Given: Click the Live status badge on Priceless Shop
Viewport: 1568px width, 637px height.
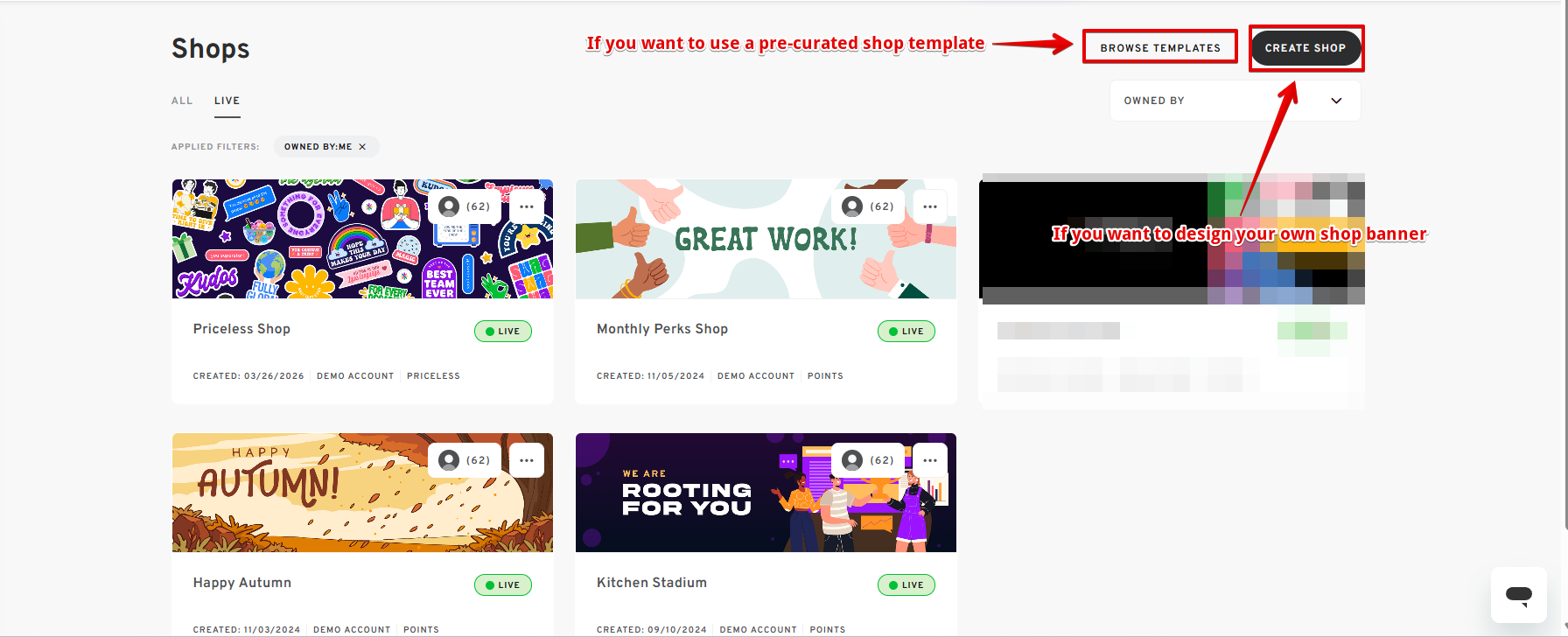Looking at the screenshot, I should pos(503,332).
